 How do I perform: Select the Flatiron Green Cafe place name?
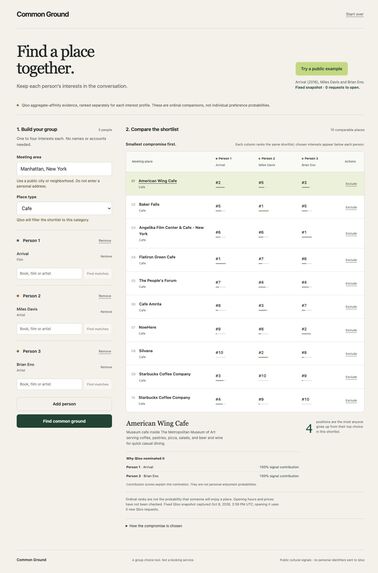pos(157,257)
